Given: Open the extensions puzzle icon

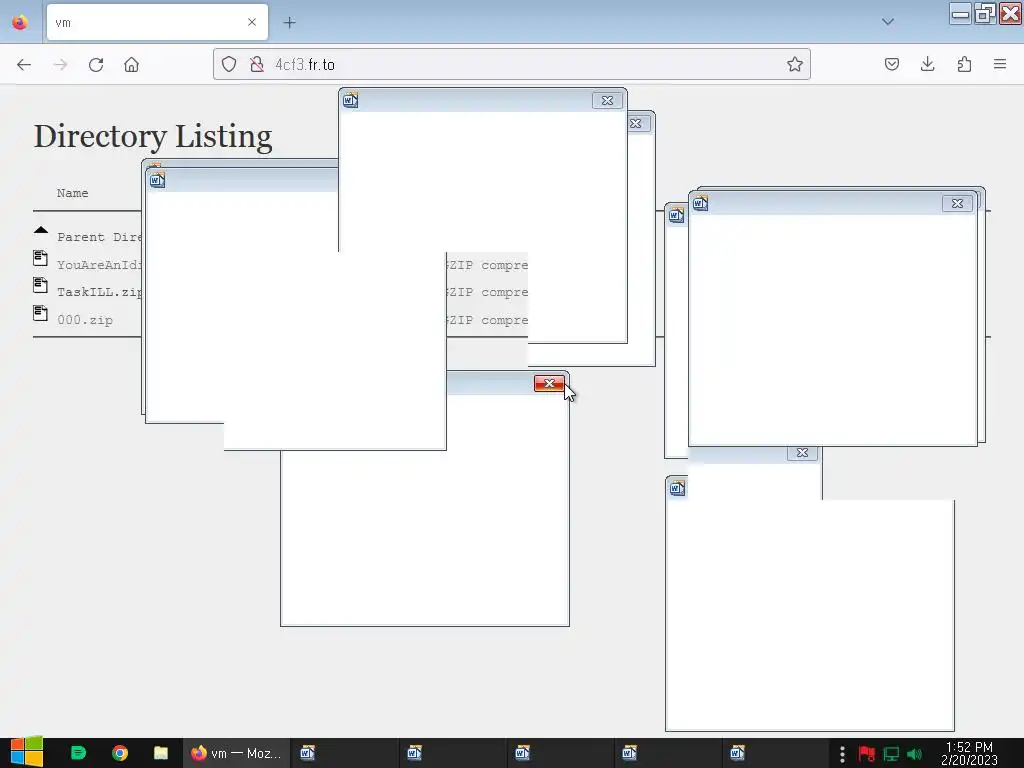Looking at the screenshot, I should click(964, 64).
